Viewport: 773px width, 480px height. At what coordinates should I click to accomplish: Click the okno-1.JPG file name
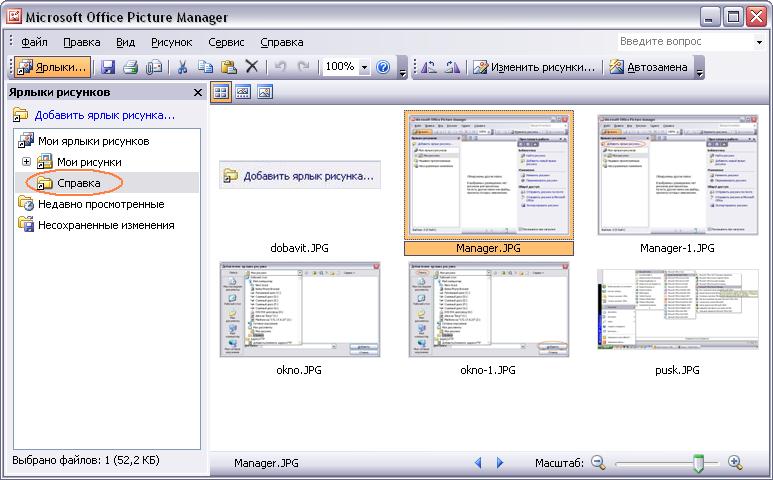coord(488,370)
